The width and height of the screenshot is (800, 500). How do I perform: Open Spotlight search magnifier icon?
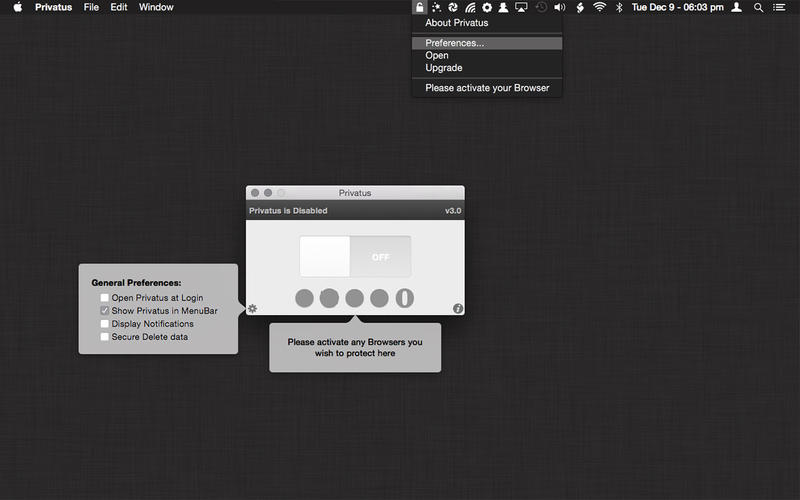coord(759,8)
